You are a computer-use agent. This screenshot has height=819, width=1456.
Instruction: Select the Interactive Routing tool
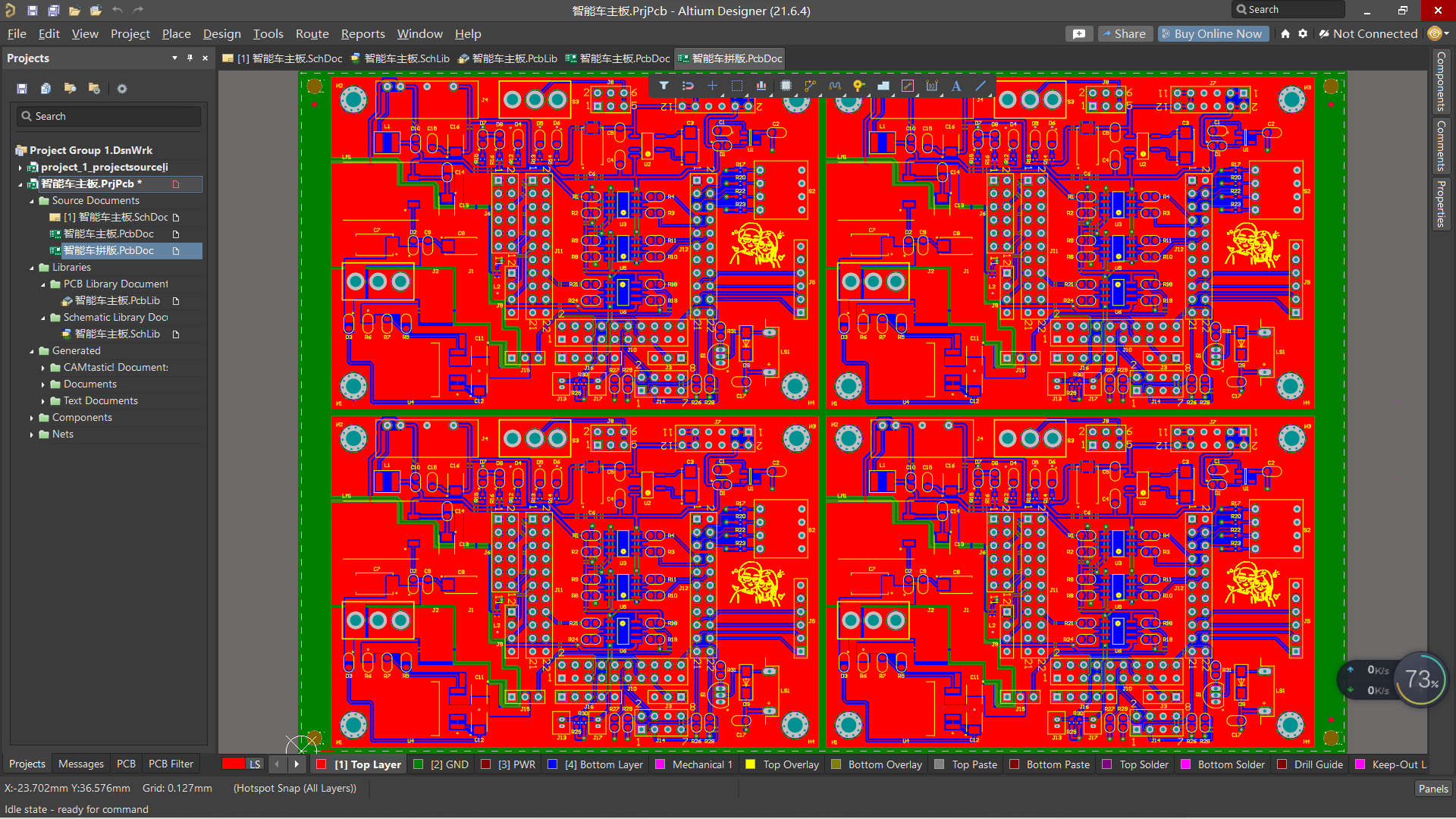coord(810,86)
